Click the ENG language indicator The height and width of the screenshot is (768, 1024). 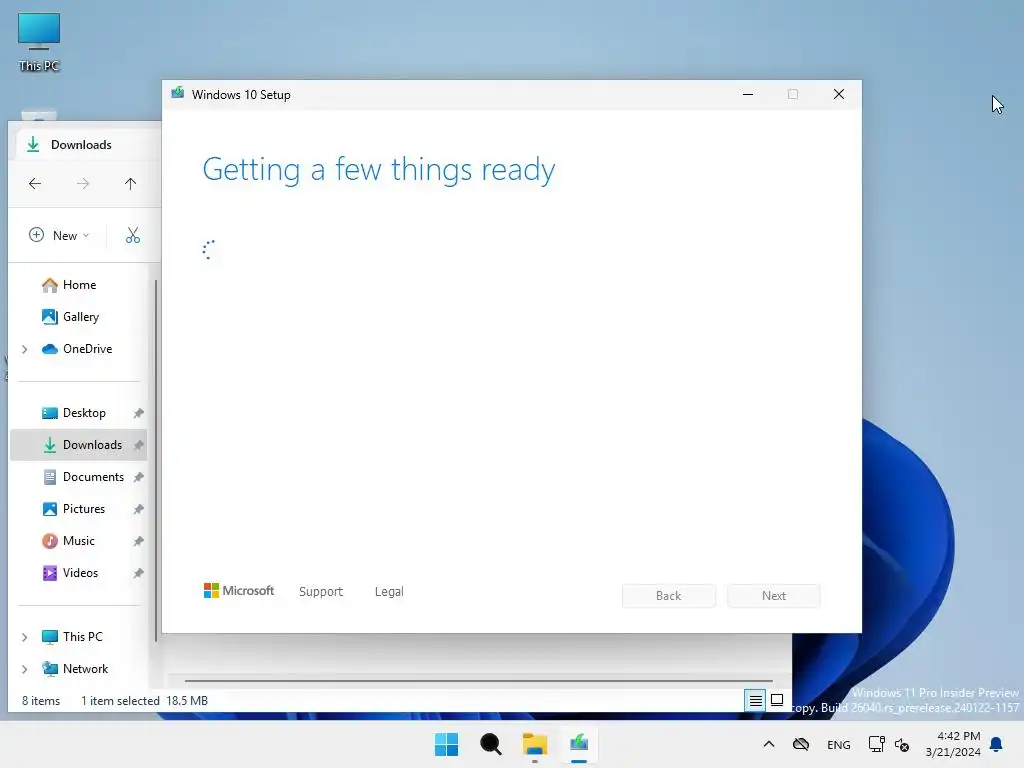[839, 745]
